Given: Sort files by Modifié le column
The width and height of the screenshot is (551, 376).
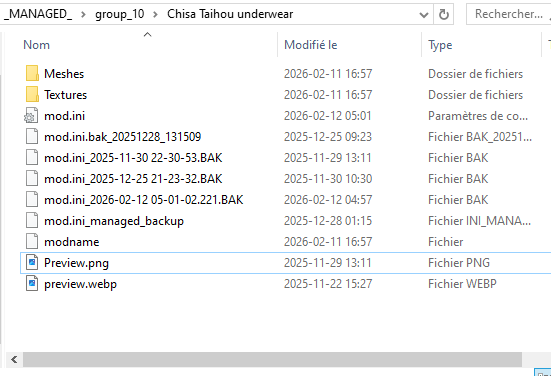Looking at the screenshot, I should tap(311, 45).
